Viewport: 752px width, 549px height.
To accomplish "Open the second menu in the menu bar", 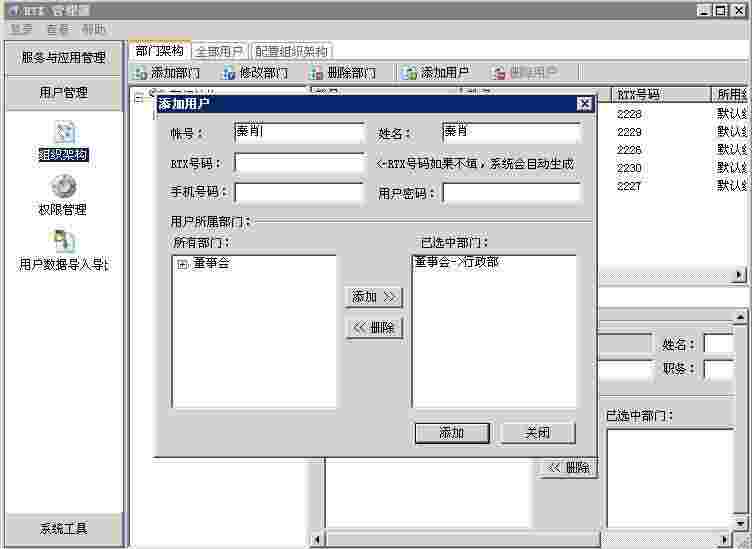I will [58, 30].
